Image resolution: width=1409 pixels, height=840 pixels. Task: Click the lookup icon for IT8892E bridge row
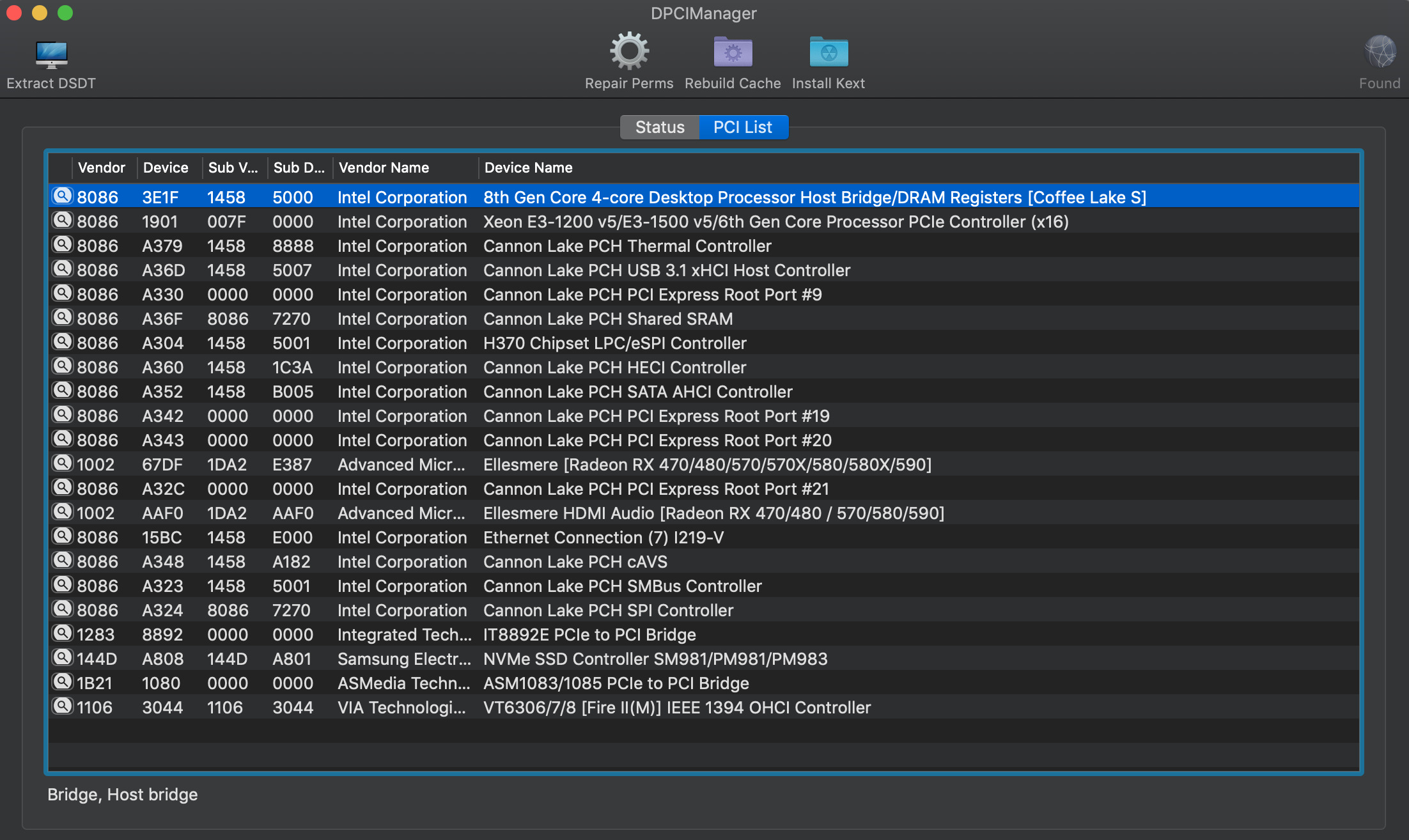pyautogui.click(x=62, y=633)
